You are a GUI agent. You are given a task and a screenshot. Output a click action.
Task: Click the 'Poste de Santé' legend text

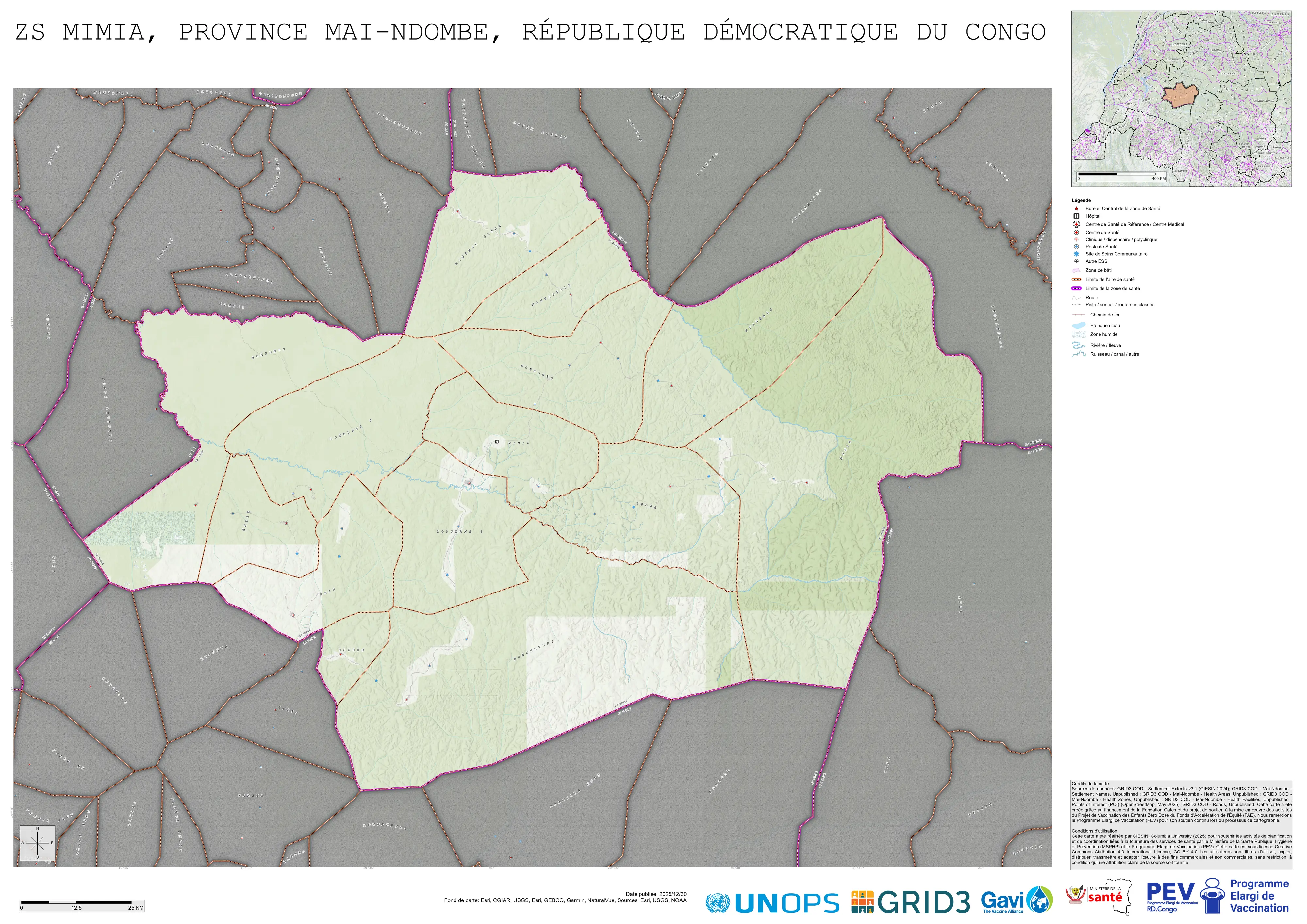[1101, 247]
